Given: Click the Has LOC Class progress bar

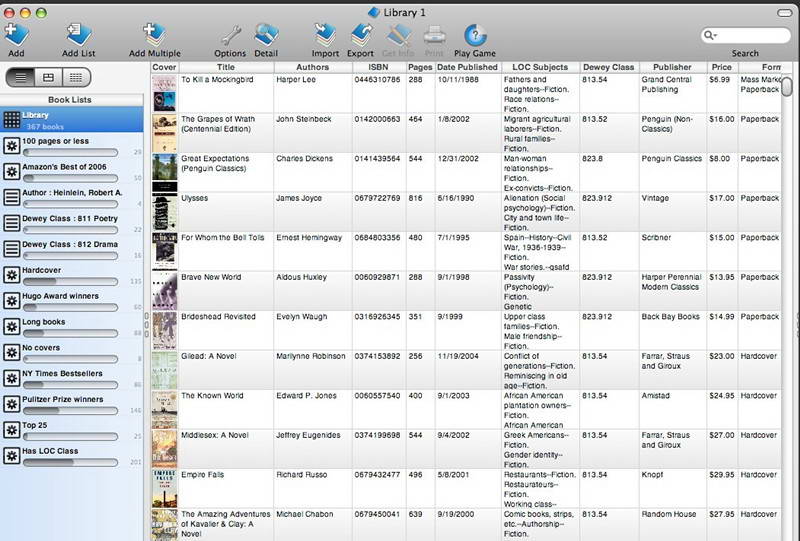Looking at the screenshot, I should tap(70, 462).
